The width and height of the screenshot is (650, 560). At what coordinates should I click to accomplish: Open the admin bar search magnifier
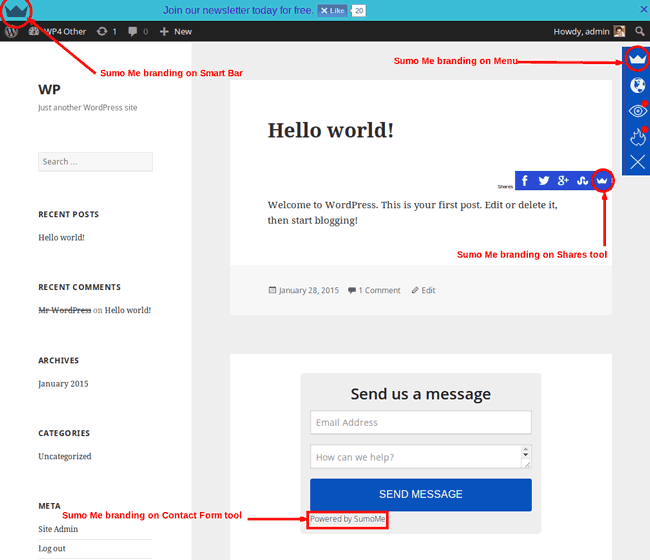click(x=640, y=32)
